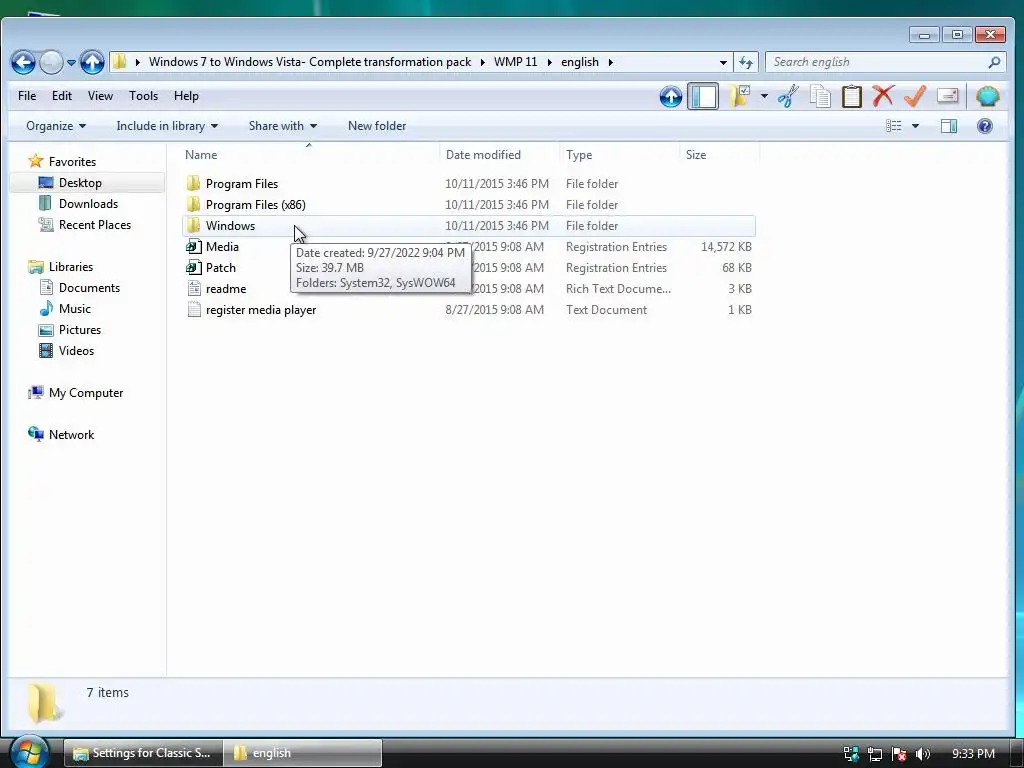Image resolution: width=1024 pixels, height=768 pixels.
Task: Open the Edit menu
Action: 62,96
